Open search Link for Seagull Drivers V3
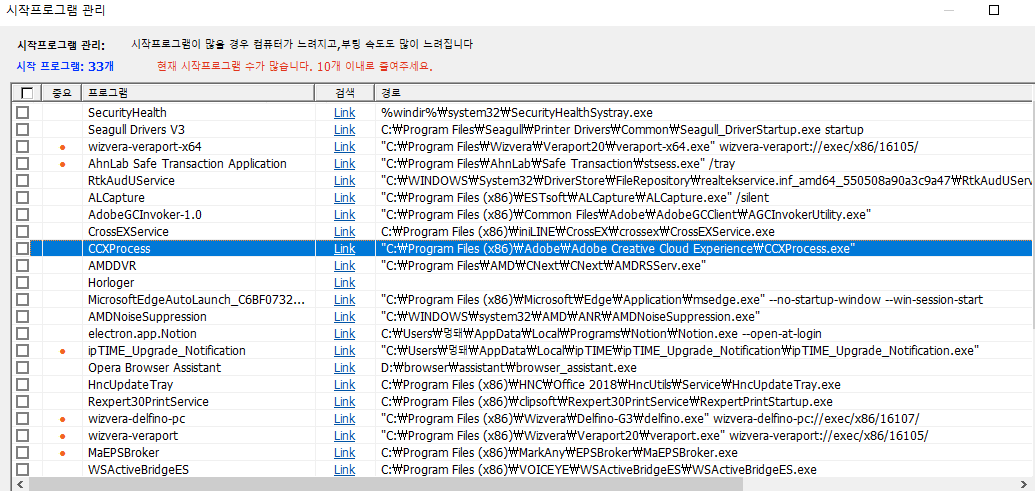This screenshot has width=1035, height=491. [x=345, y=130]
